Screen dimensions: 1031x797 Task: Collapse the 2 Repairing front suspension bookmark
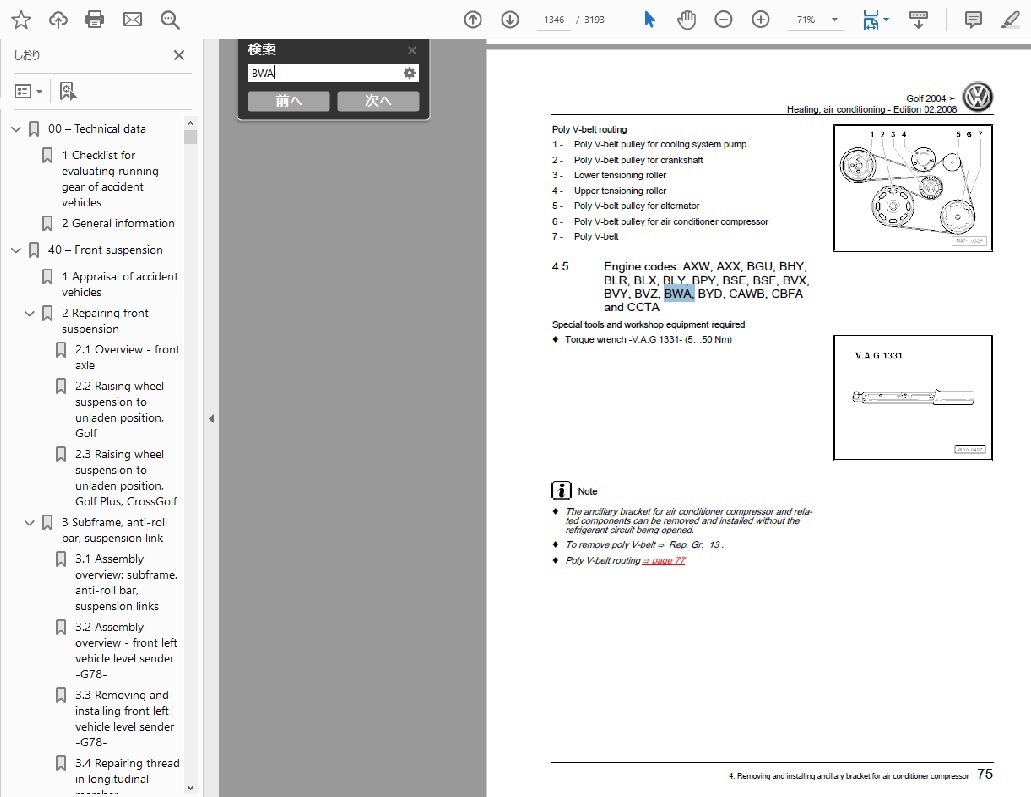coord(30,314)
